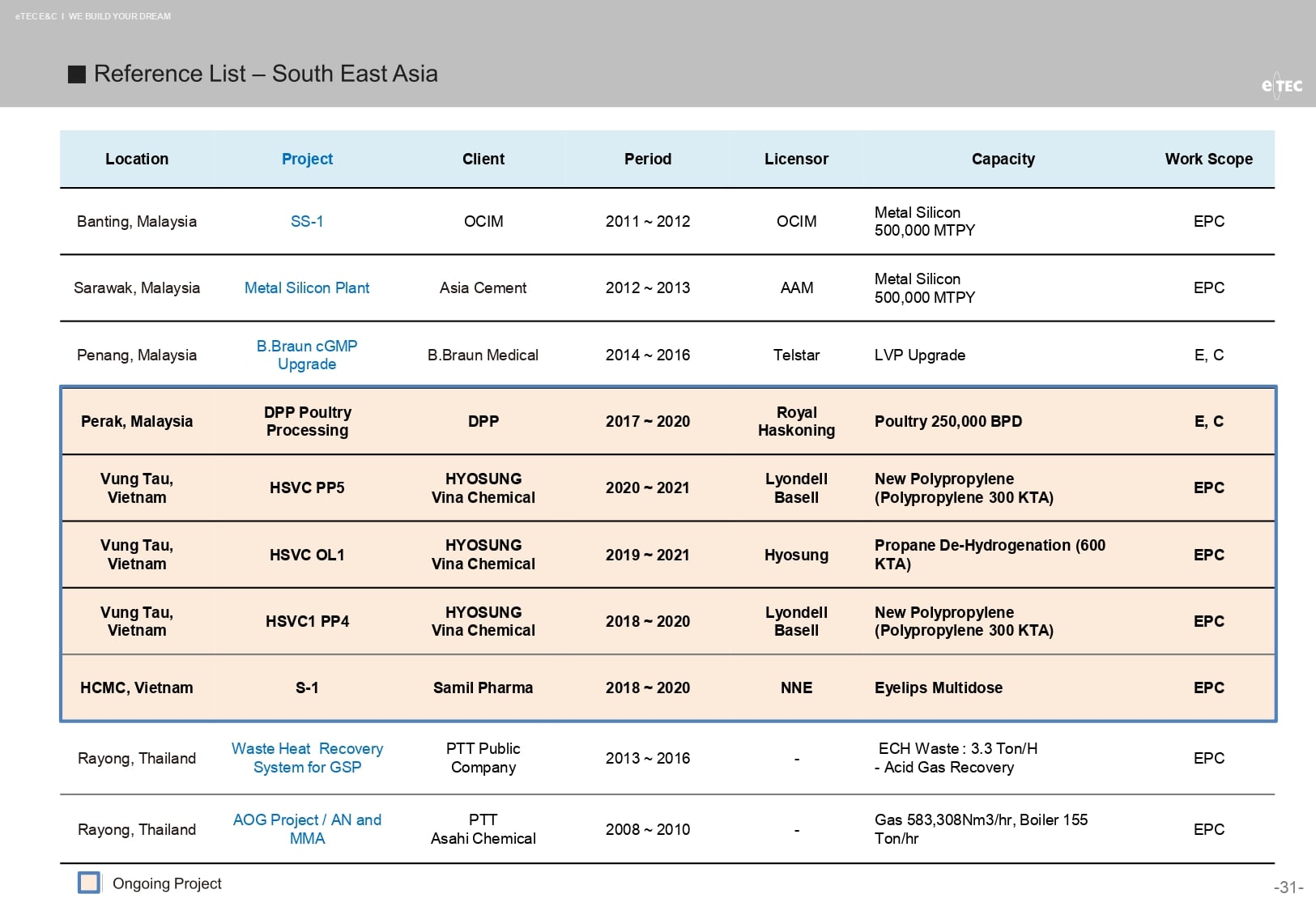1316x911 pixels.
Task: Click the 2020 ~ 2021 period cell
Action: tap(648, 487)
